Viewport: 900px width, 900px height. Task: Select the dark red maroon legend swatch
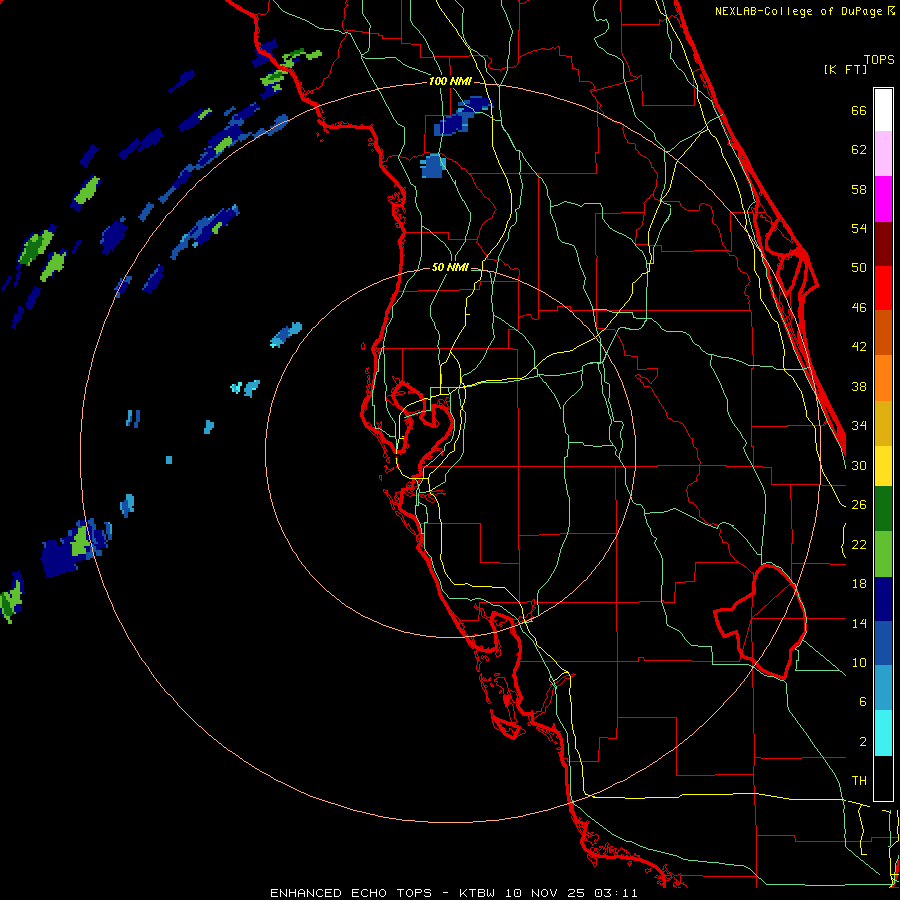[883, 243]
